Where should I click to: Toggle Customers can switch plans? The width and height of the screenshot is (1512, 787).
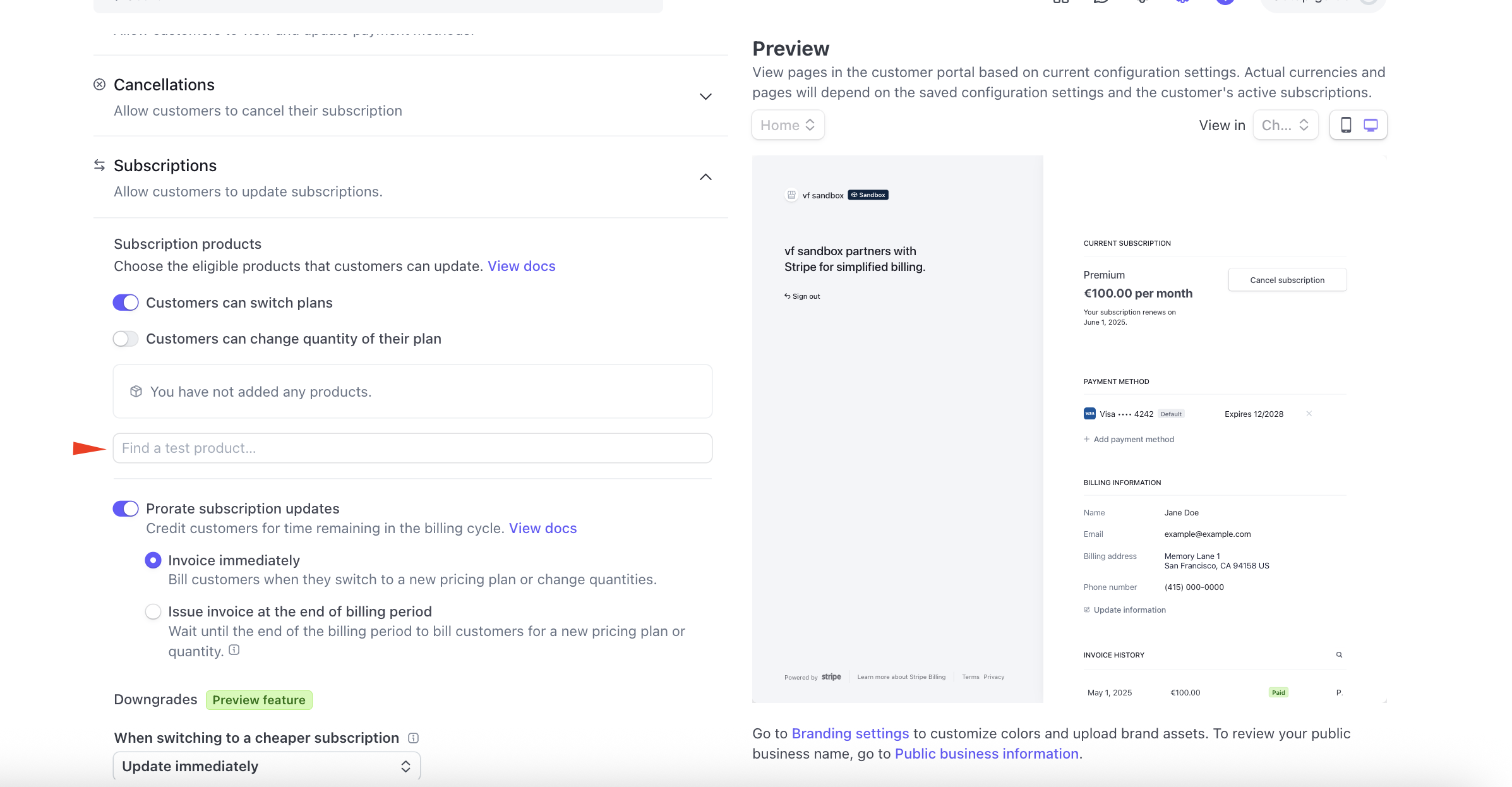126,303
